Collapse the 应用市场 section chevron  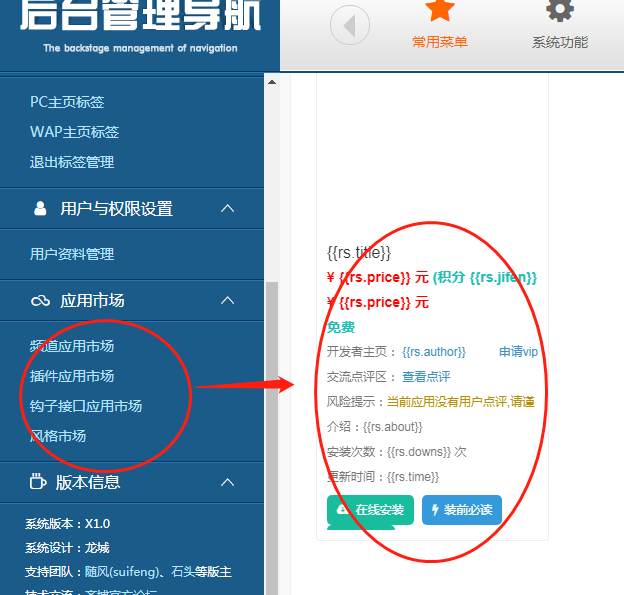pyautogui.click(x=228, y=300)
